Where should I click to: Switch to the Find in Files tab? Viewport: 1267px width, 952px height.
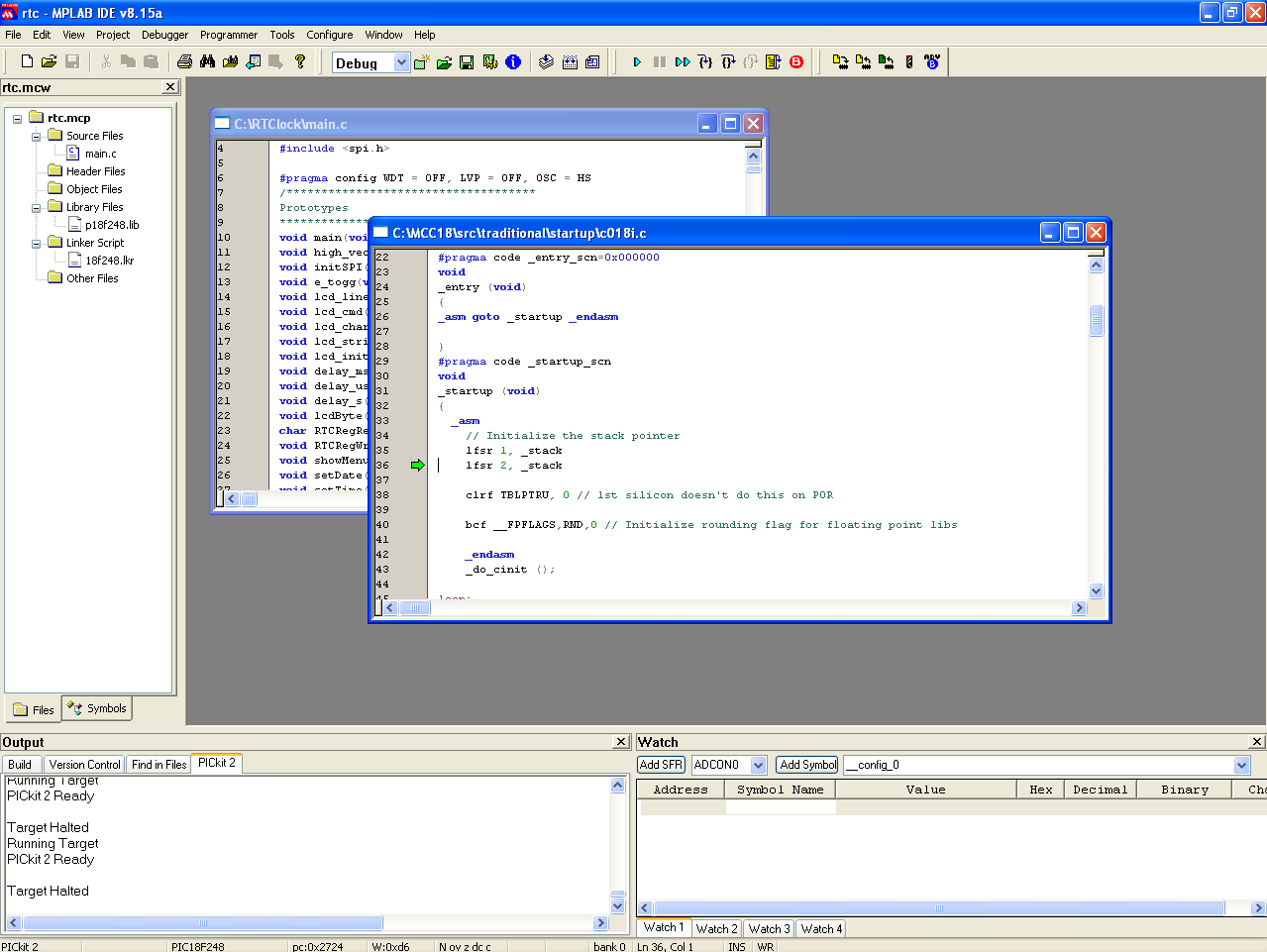(x=158, y=764)
